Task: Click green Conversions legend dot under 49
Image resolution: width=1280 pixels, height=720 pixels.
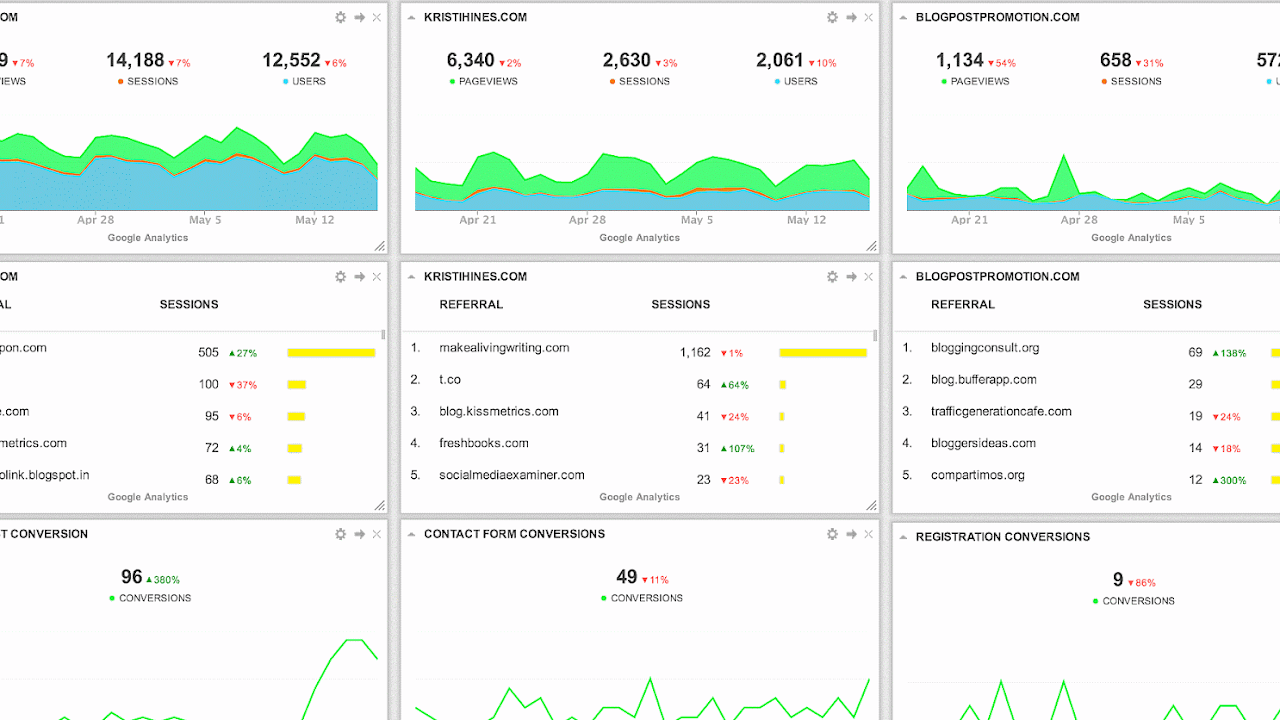Action: [x=604, y=598]
